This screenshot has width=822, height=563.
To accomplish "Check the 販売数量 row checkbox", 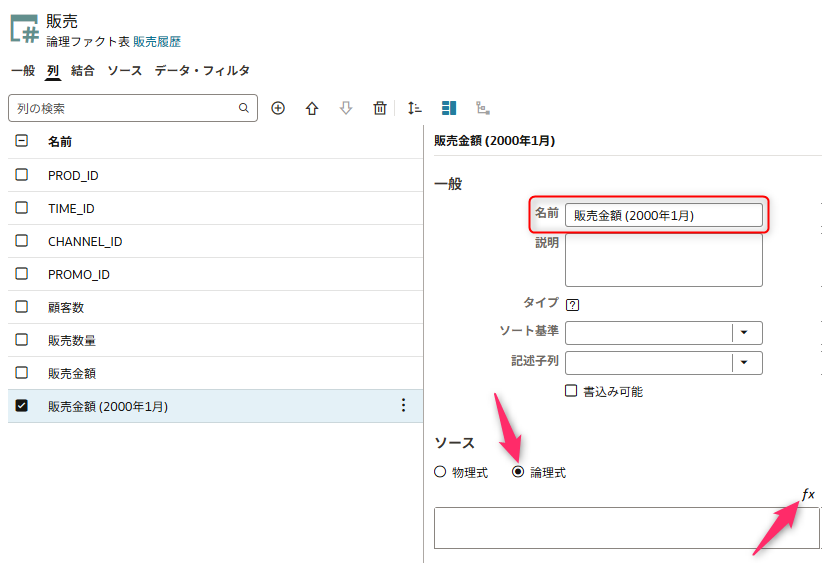I will click(21, 340).
